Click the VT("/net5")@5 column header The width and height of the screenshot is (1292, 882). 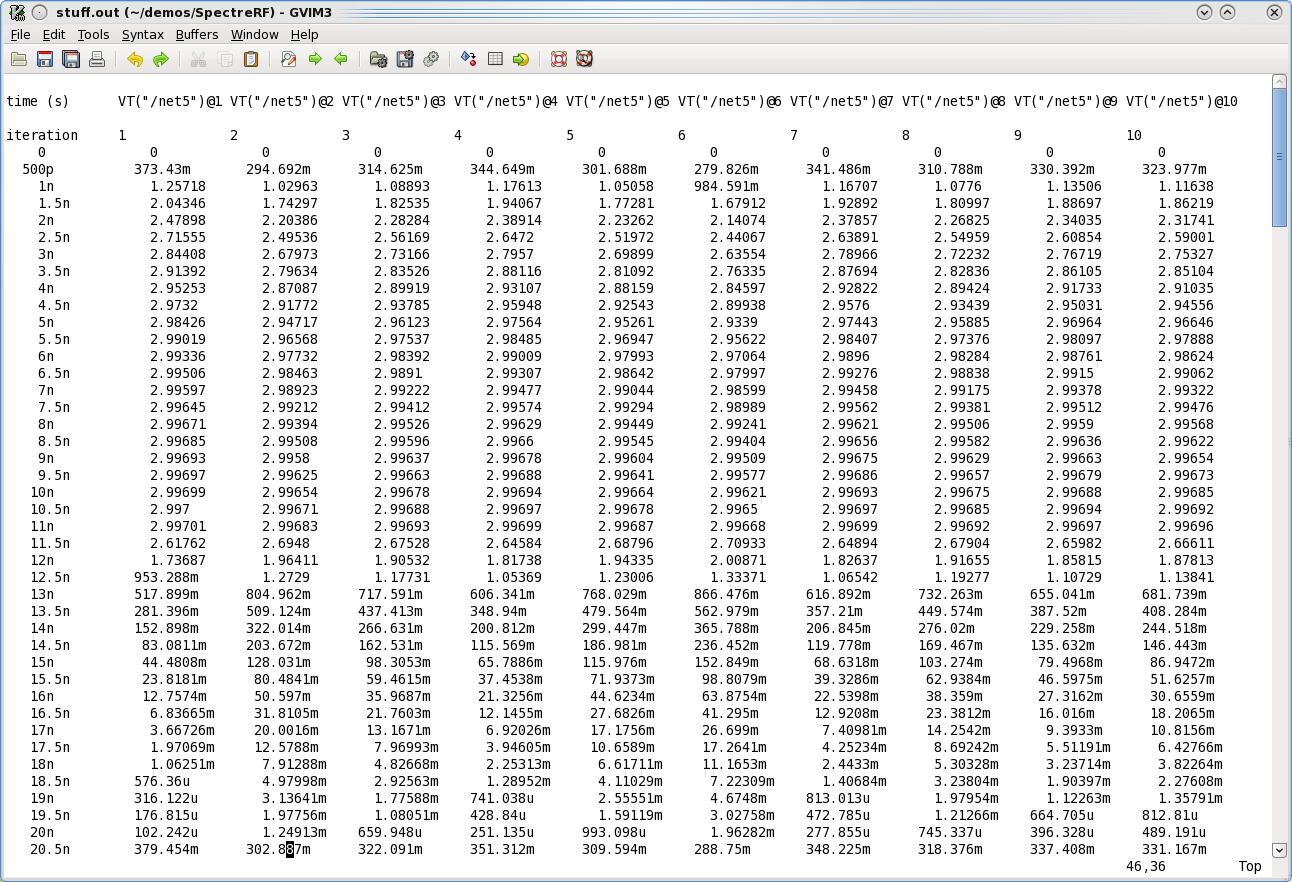coord(618,101)
